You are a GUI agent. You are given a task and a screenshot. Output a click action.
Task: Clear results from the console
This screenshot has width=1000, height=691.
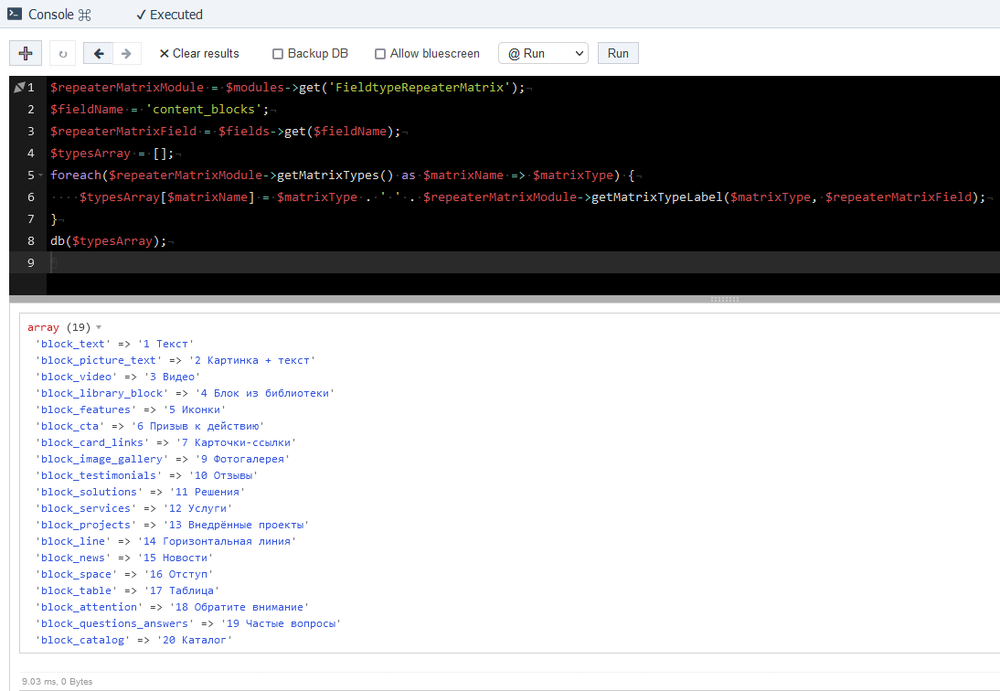199,54
